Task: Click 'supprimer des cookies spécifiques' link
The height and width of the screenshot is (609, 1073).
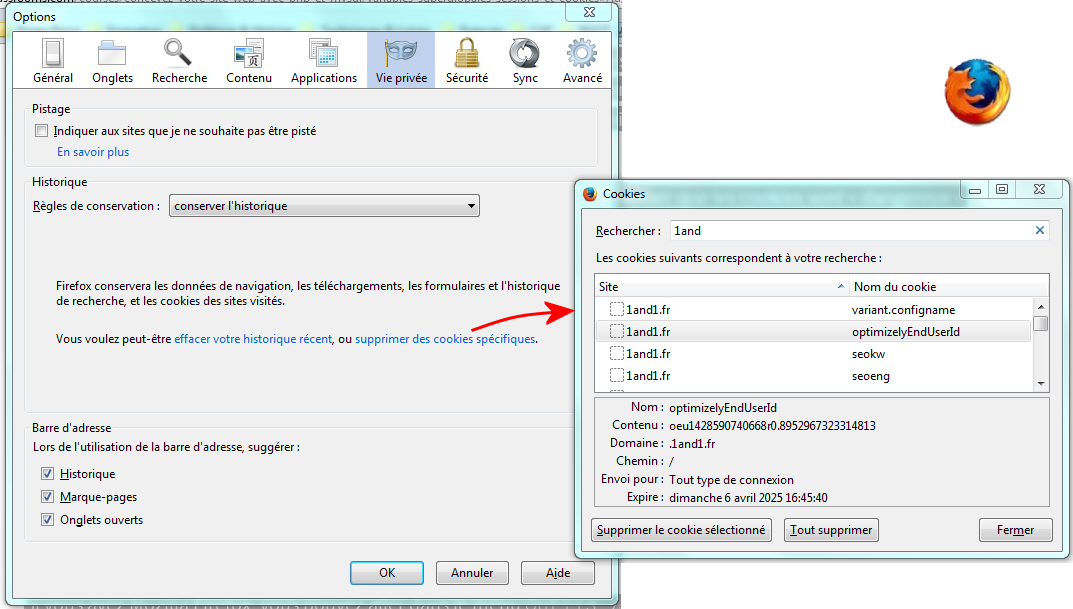Action: pyautogui.click(x=445, y=339)
